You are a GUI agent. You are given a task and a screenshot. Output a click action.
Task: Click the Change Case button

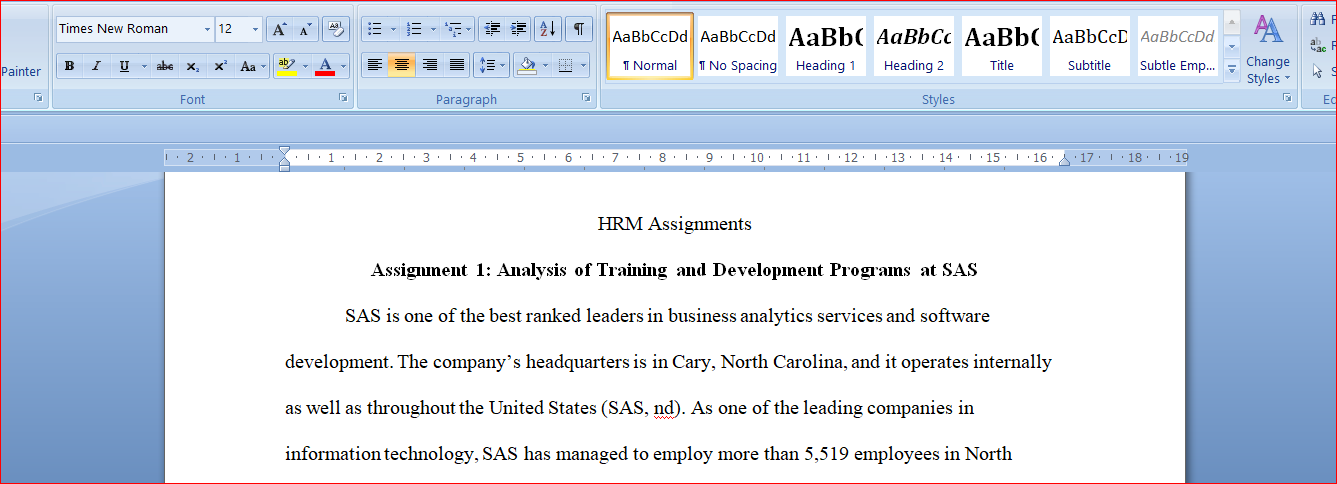click(247, 66)
